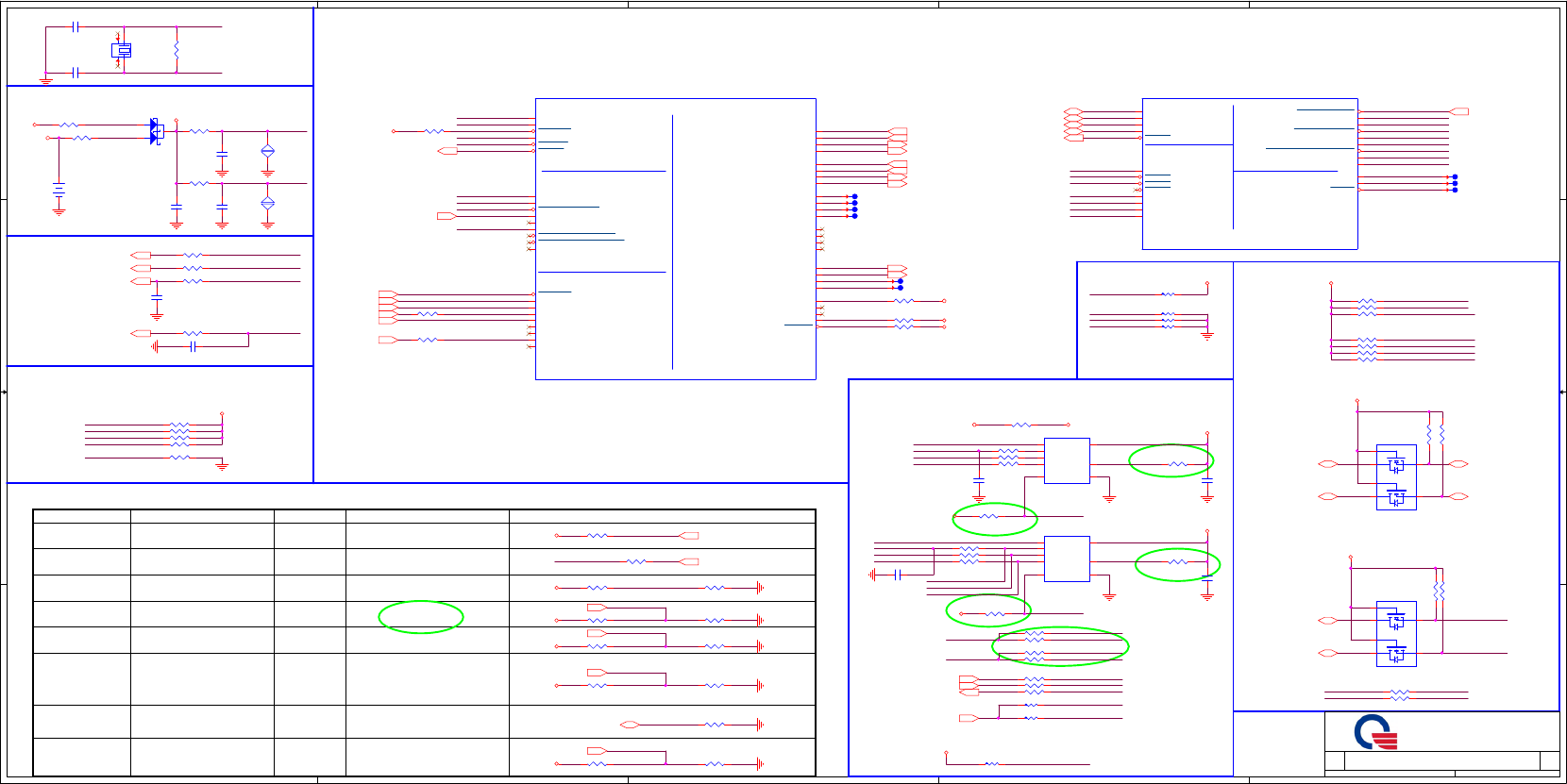1567x784 pixels.
Task: Click the Quanta logo in title block
Action: [x=1375, y=732]
